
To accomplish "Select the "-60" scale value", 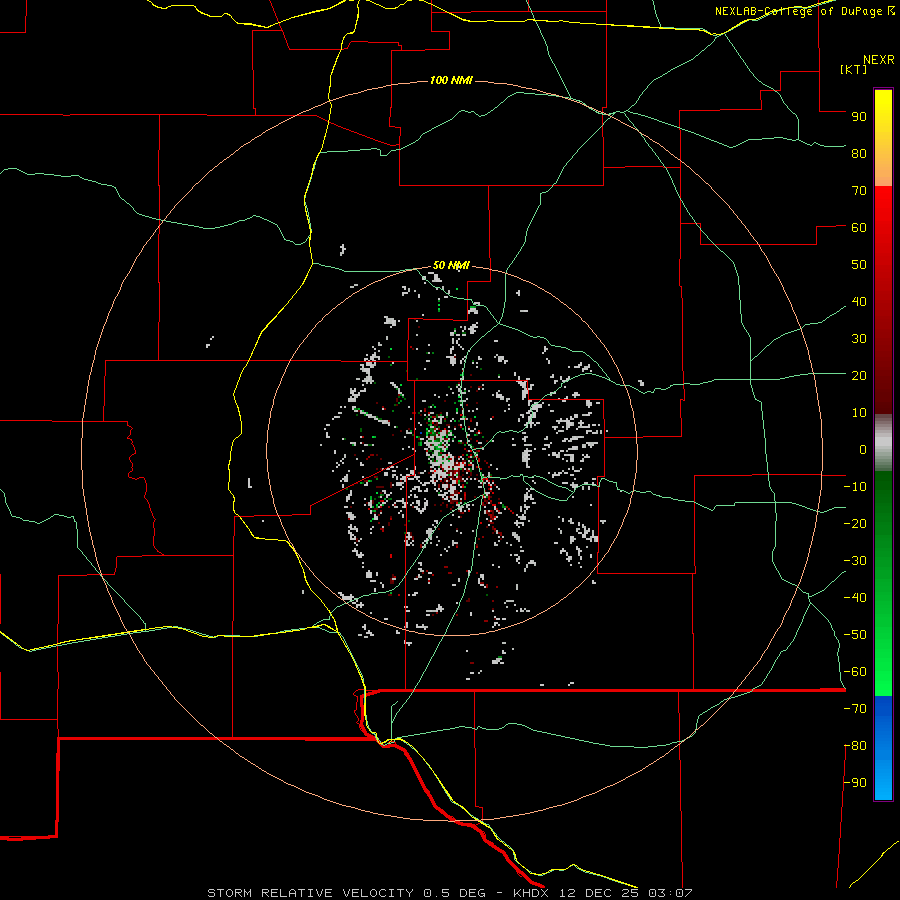I will 855,672.
